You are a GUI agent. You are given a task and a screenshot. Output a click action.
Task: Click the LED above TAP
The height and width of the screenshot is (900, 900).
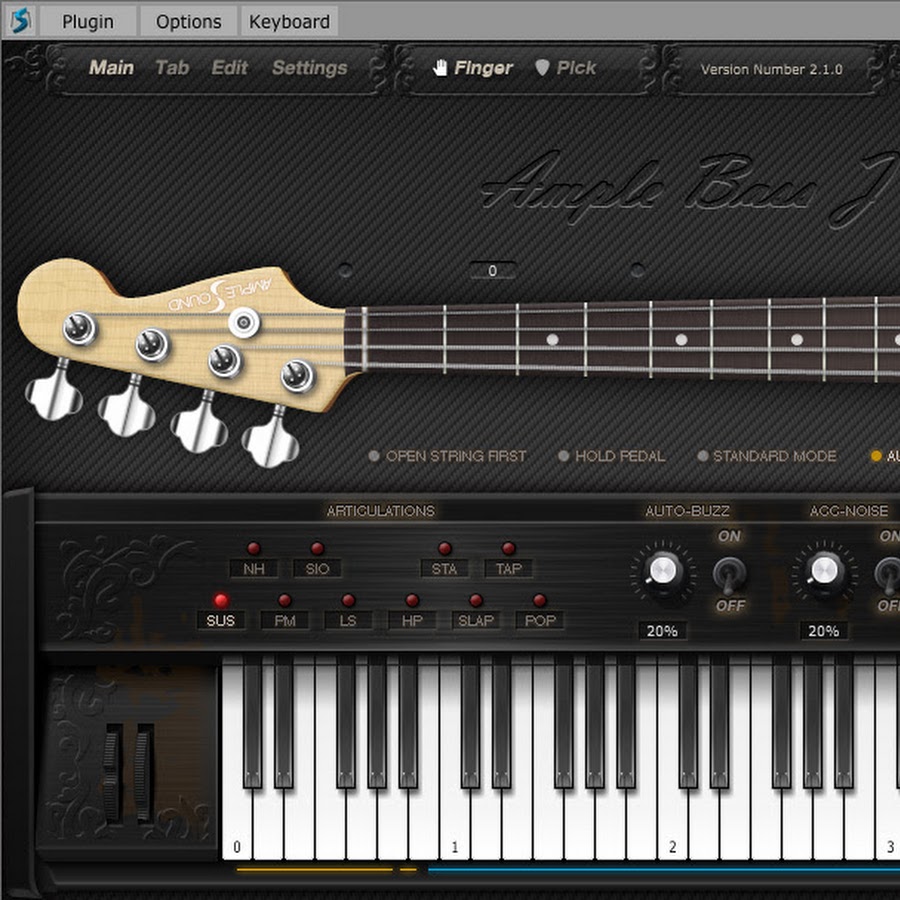(509, 548)
